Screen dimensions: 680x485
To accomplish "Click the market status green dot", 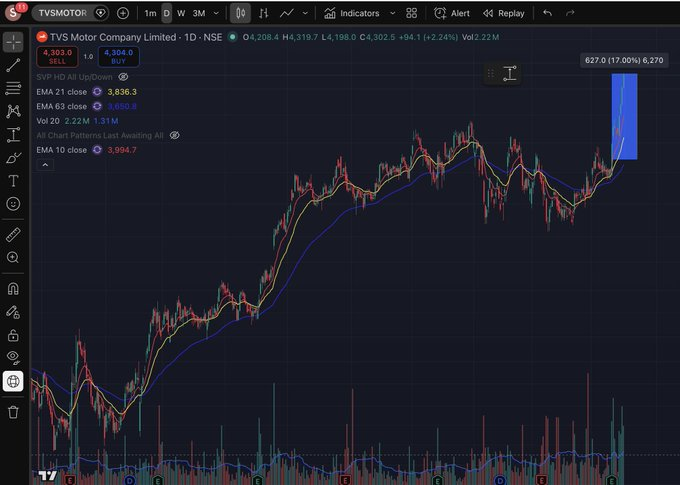I will coord(232,37).
